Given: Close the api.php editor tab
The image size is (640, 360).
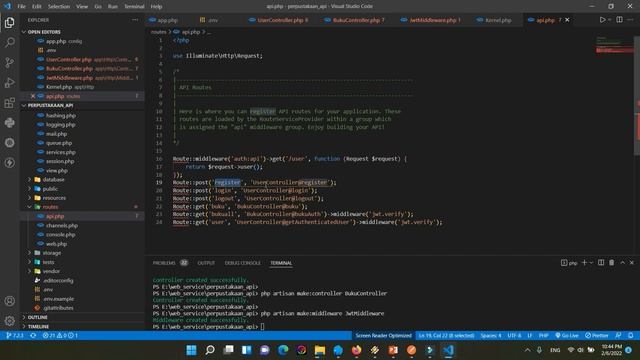Looking at the screenshot, I should [567, 20].
